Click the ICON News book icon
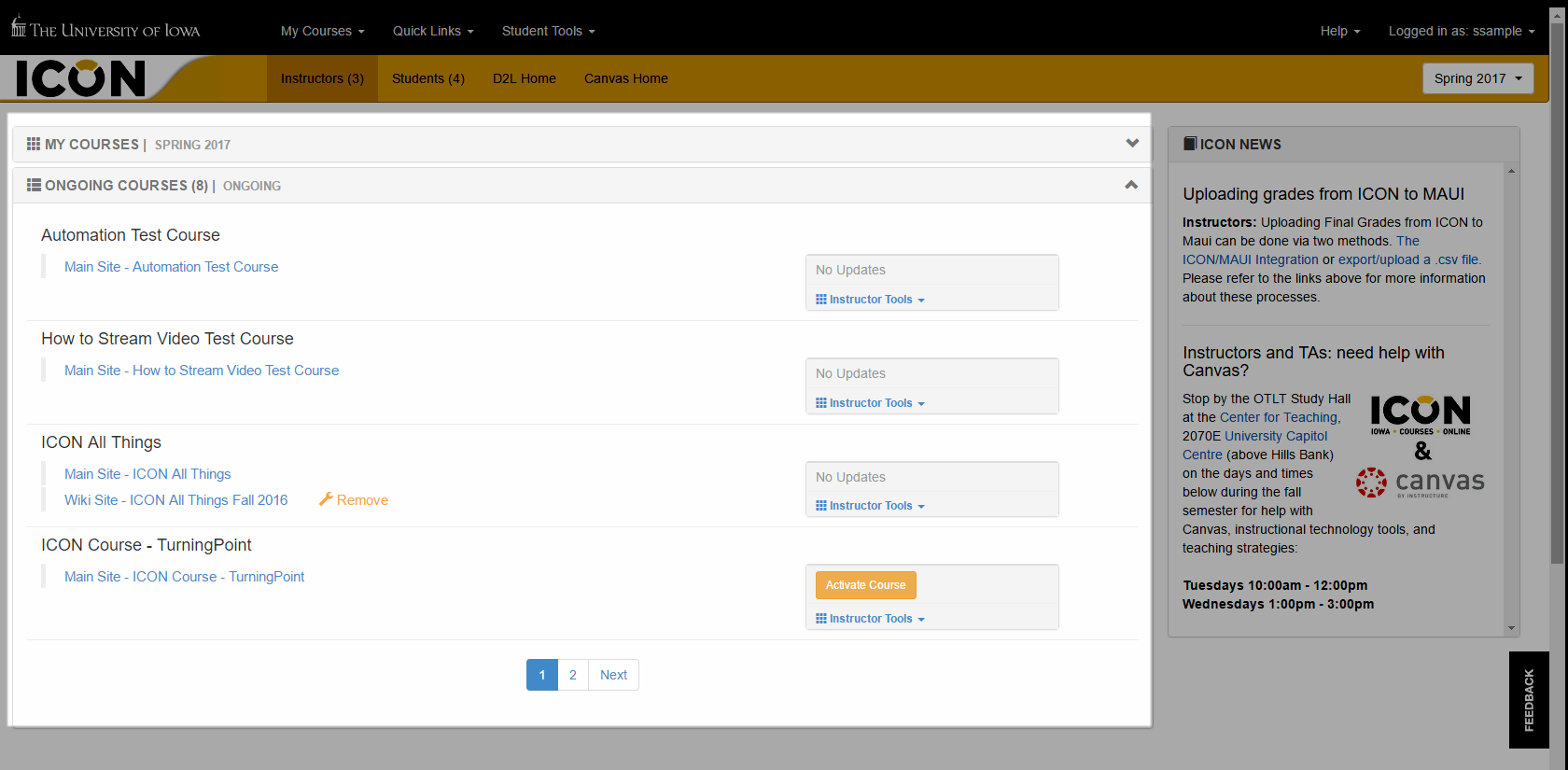The width and height of the screenshot is (1568, 770). click(x=1190, y=144)
